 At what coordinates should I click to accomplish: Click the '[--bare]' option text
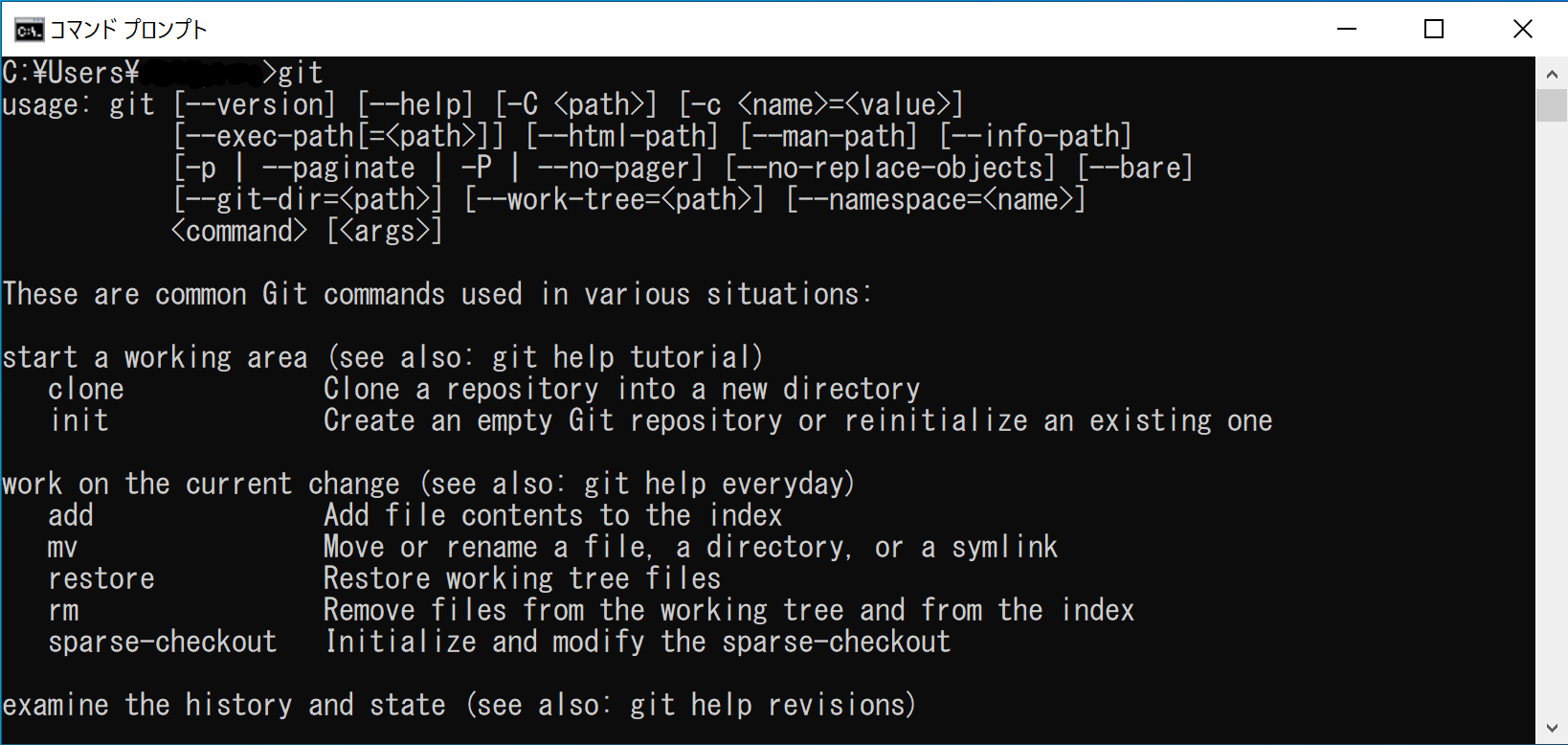(x=1135, y=168)
